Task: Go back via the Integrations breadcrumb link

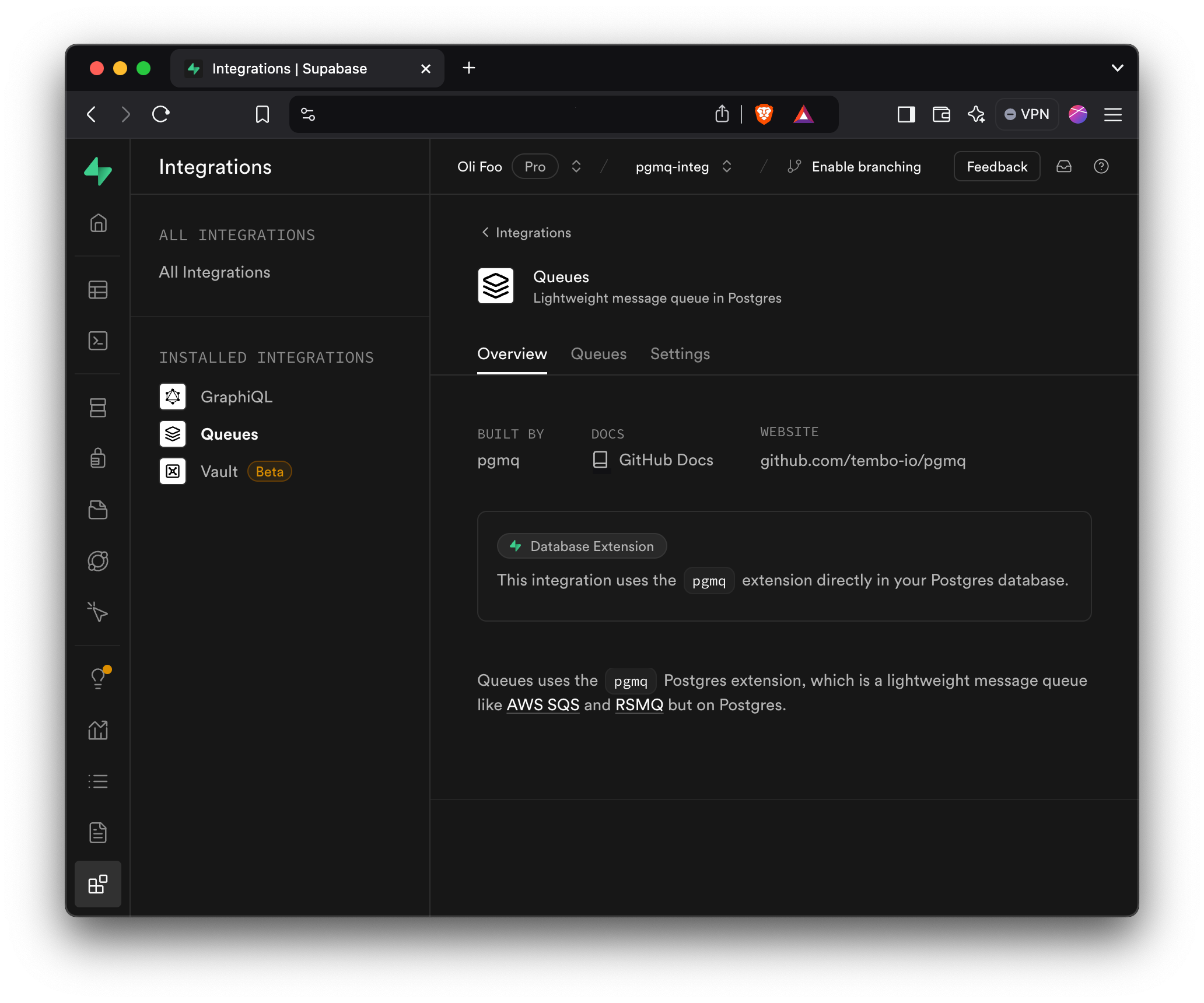Action: [x=526, y=233]
